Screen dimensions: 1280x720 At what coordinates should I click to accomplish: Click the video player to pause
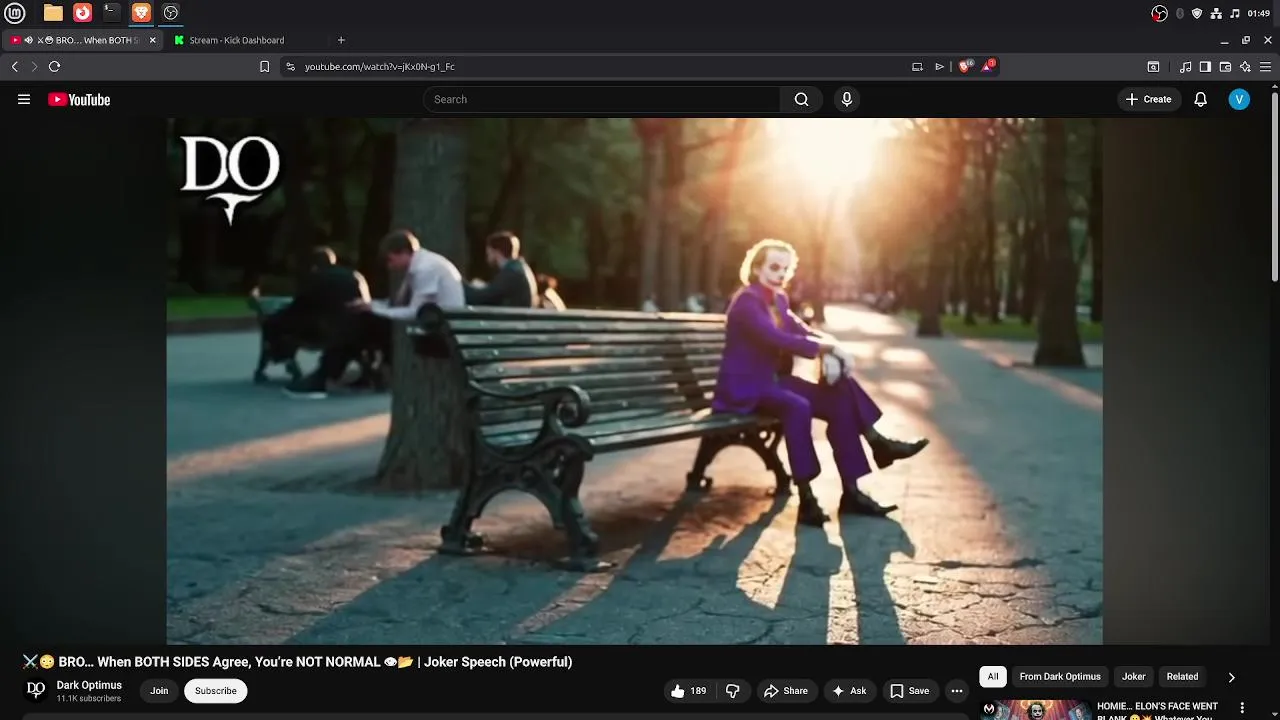pyautogui.click(x=635, y=381)
